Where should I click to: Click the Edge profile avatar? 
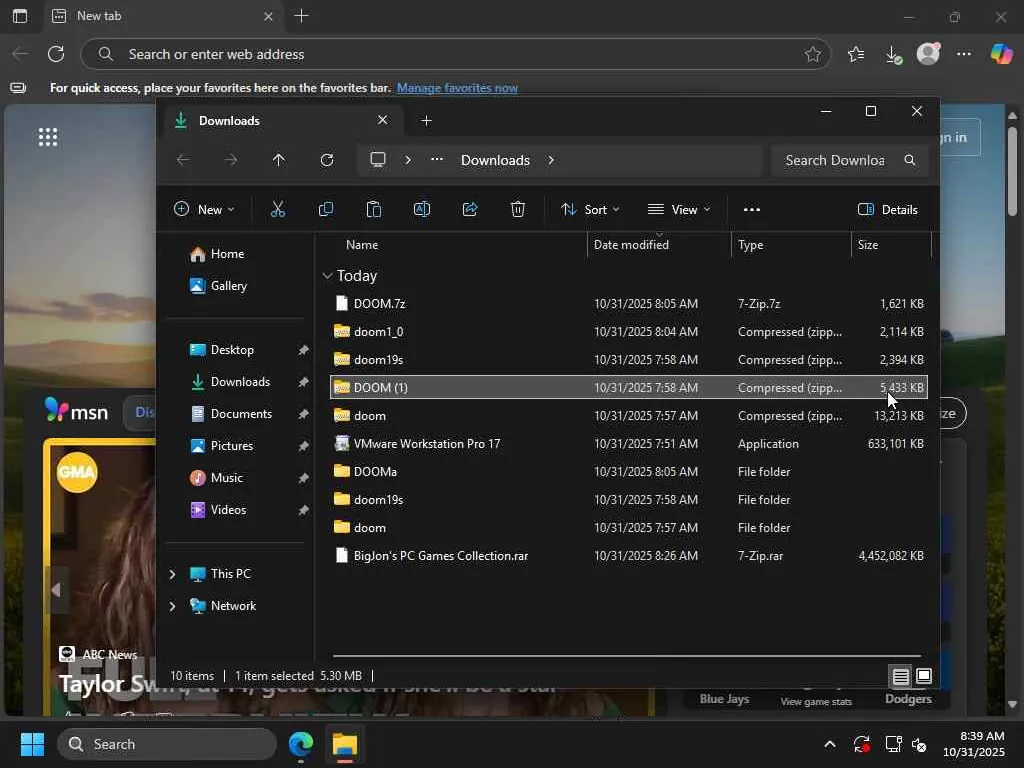pyautogui.click(x=928, y=54)
